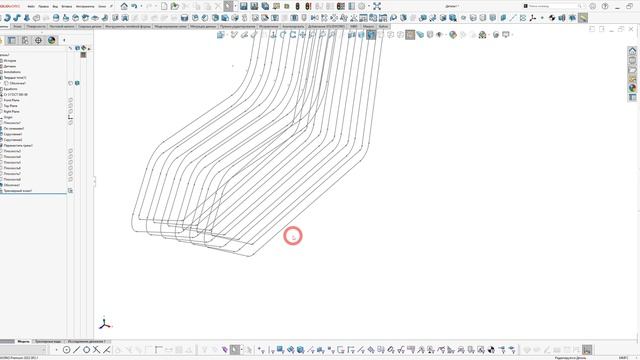The width and height of the screenshot is (640, 360).
Task: Switch to the Модель bottom tab
Action: [23, 341]
